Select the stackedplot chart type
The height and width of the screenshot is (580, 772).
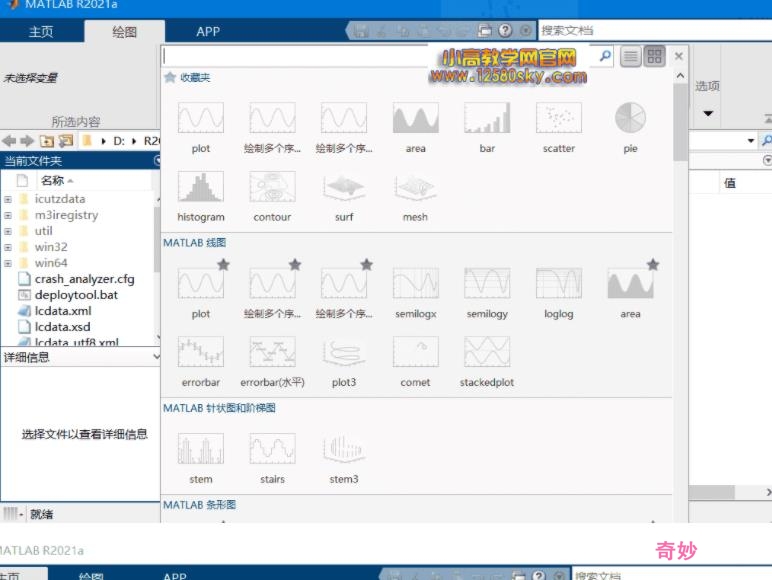[487, 361]
